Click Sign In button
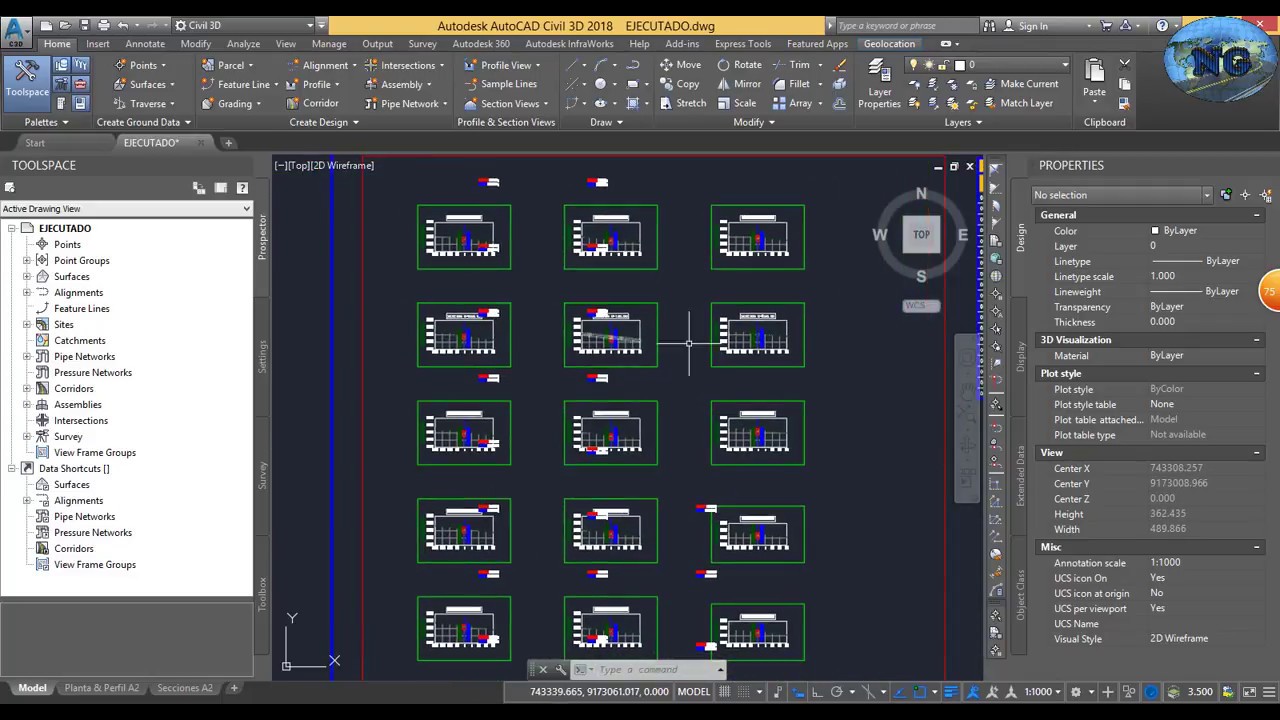 [1024, 25]
